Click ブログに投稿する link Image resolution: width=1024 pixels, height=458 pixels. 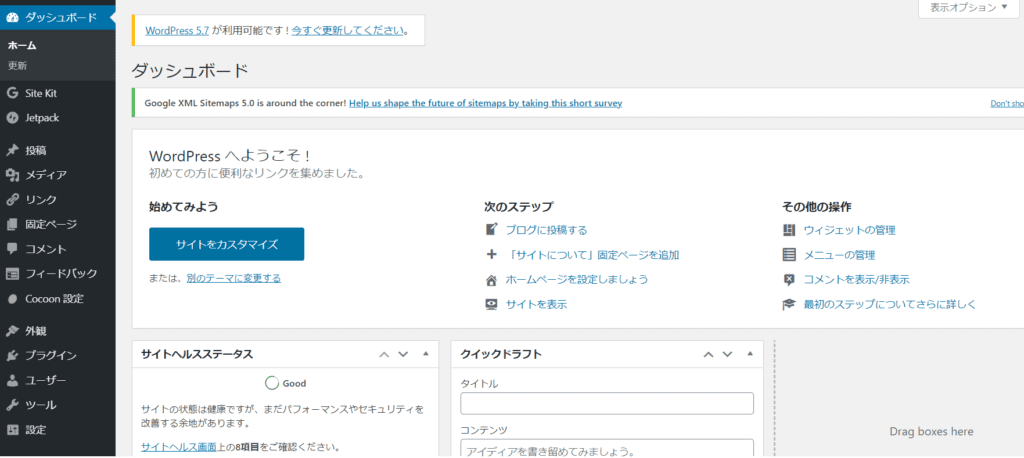tap(547, 230)
